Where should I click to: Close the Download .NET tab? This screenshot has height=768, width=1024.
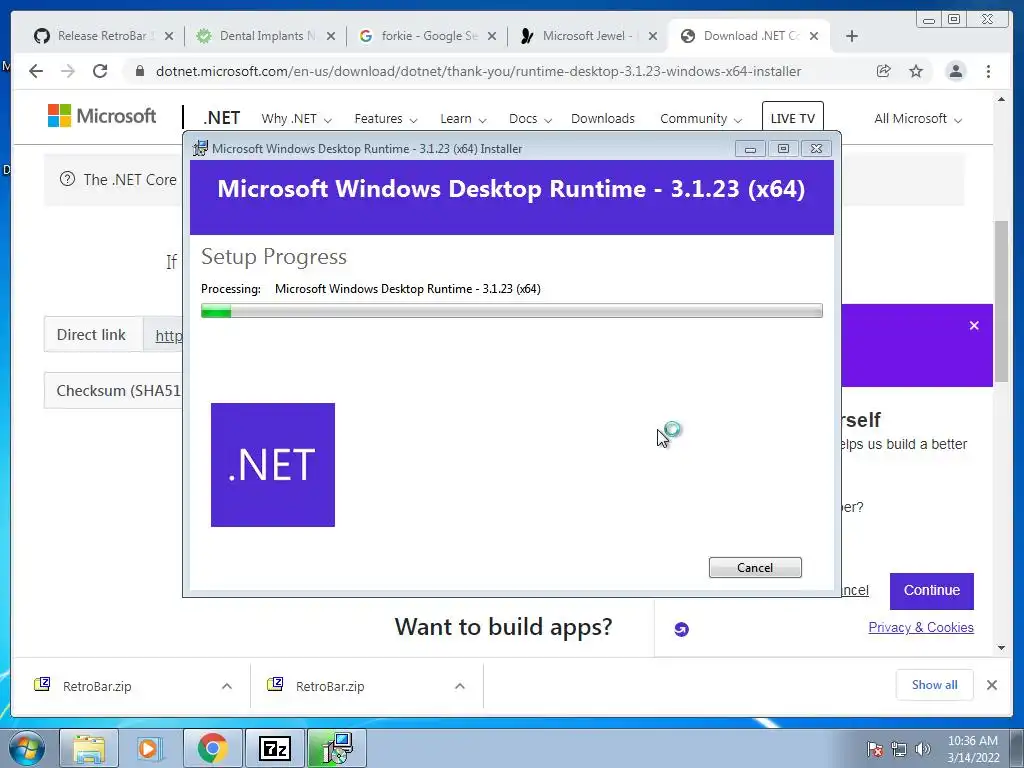tap(814, 36)
